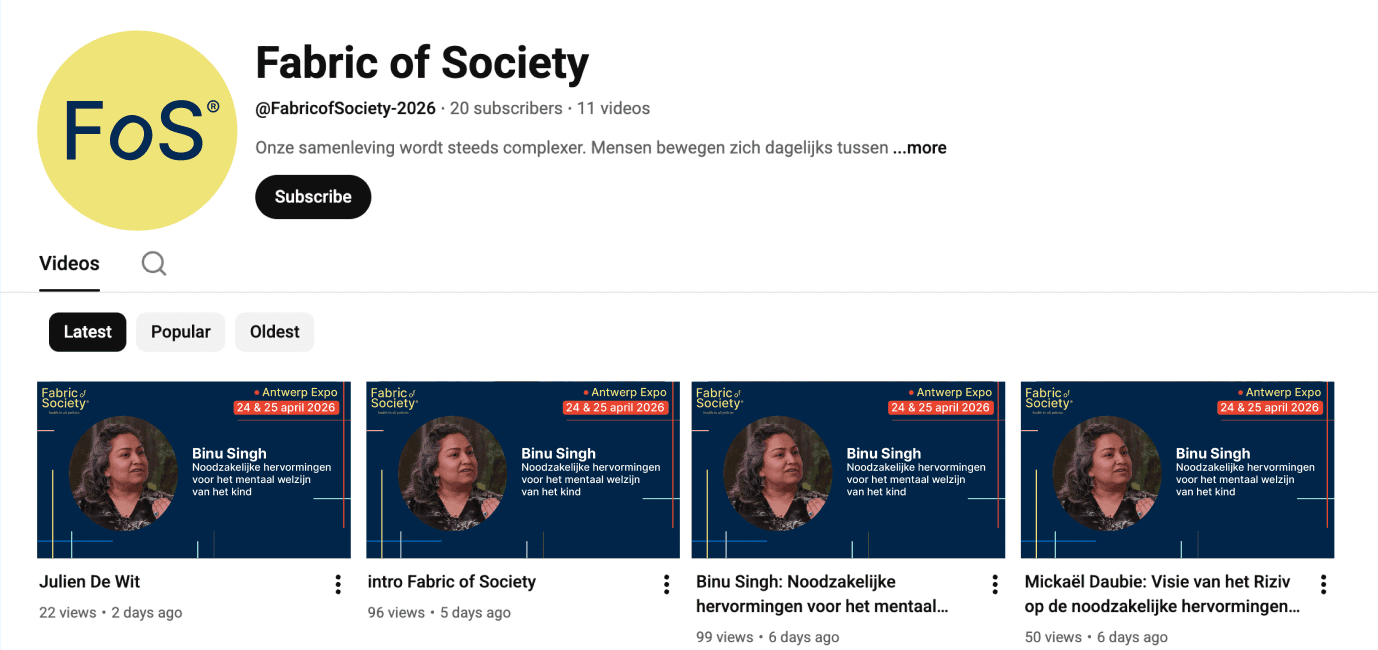Open three-dot menu for intro Fabric of Society
This screenshot has width=1378, height=650.
(667, 584)
